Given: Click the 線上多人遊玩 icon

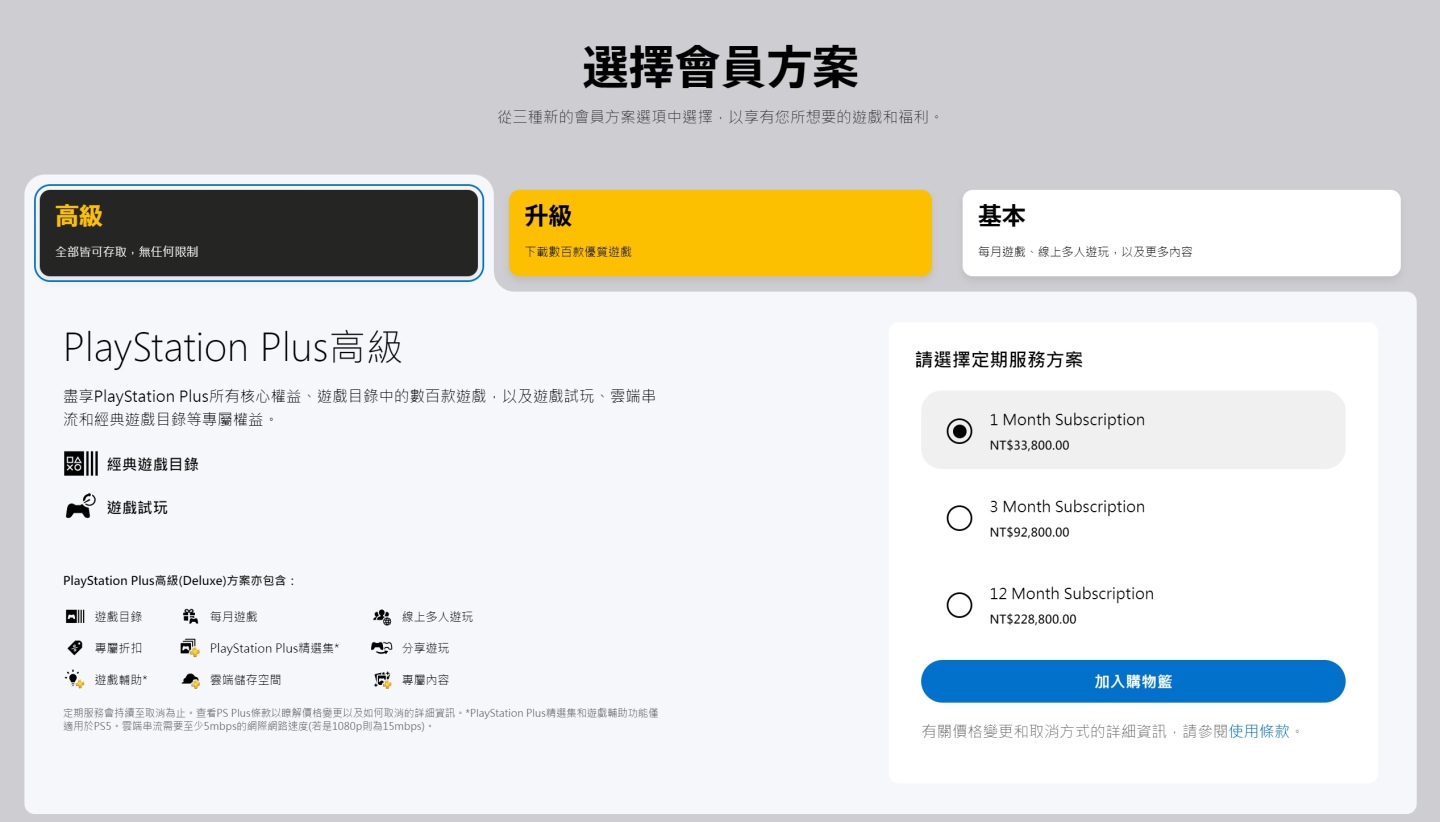Looking at the screenshot, I should pyautogui.click(x=382, y=617).
